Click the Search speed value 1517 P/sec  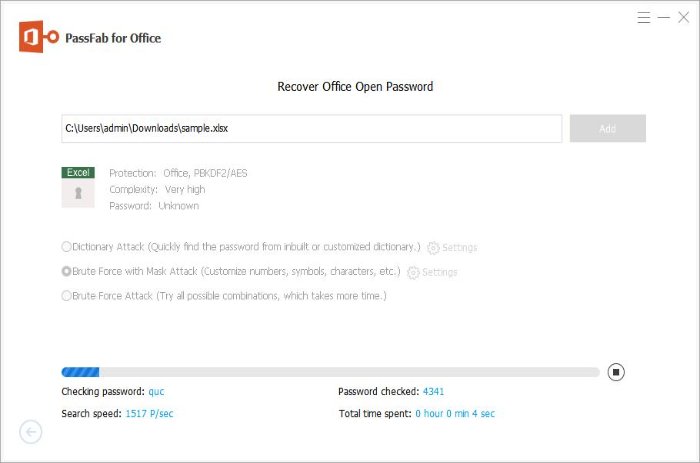tap(149, 413)
